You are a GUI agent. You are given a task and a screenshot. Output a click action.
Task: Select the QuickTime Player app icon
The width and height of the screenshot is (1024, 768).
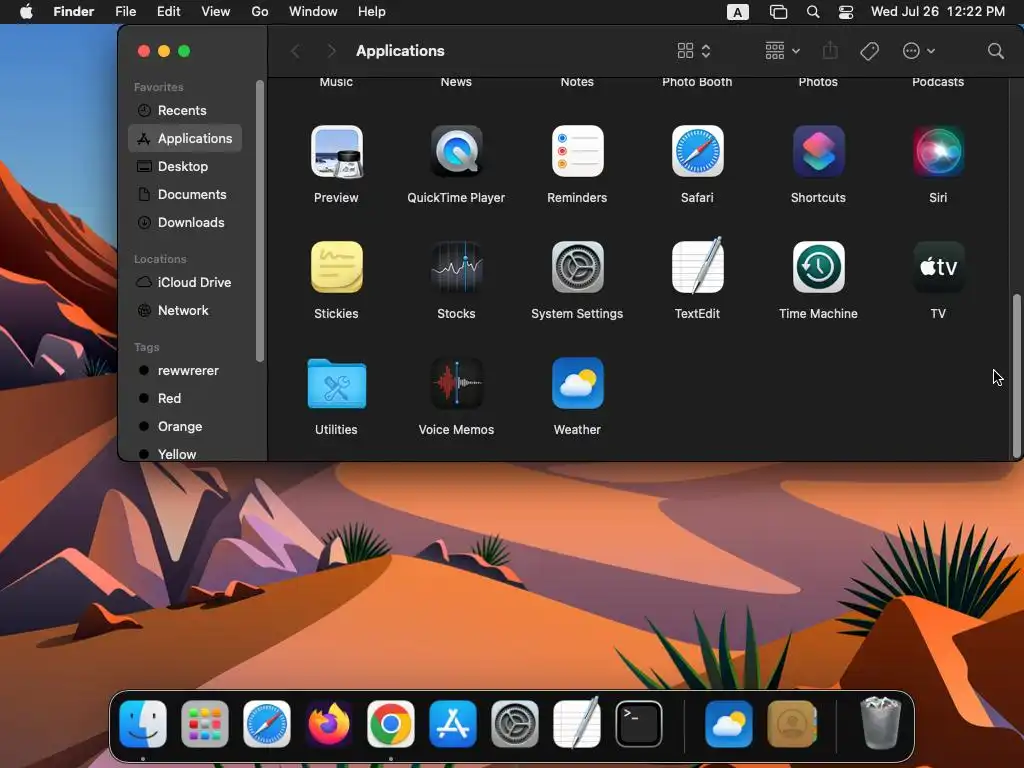tap(456, 152)
